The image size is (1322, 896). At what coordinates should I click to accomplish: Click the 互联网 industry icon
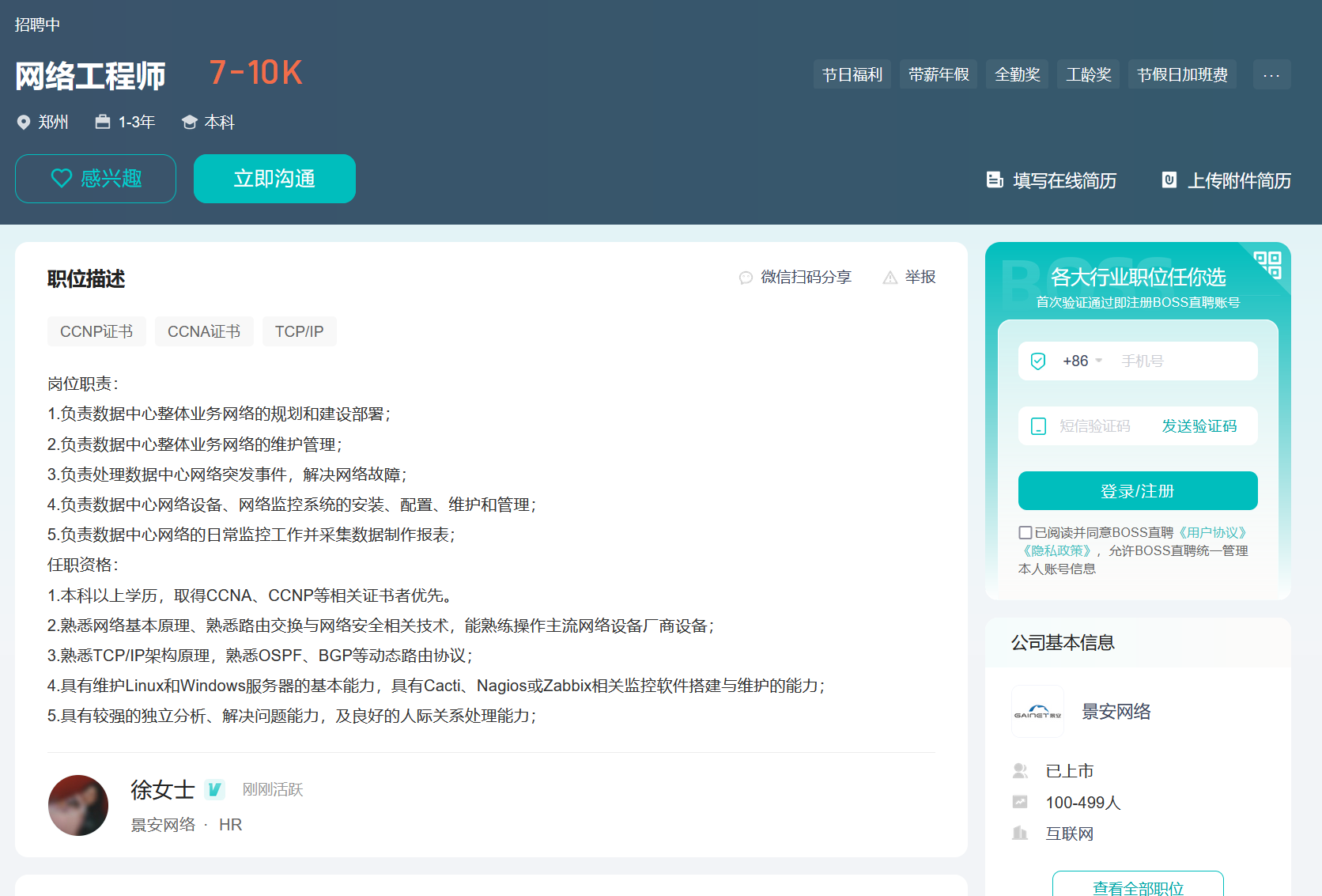1020,834
